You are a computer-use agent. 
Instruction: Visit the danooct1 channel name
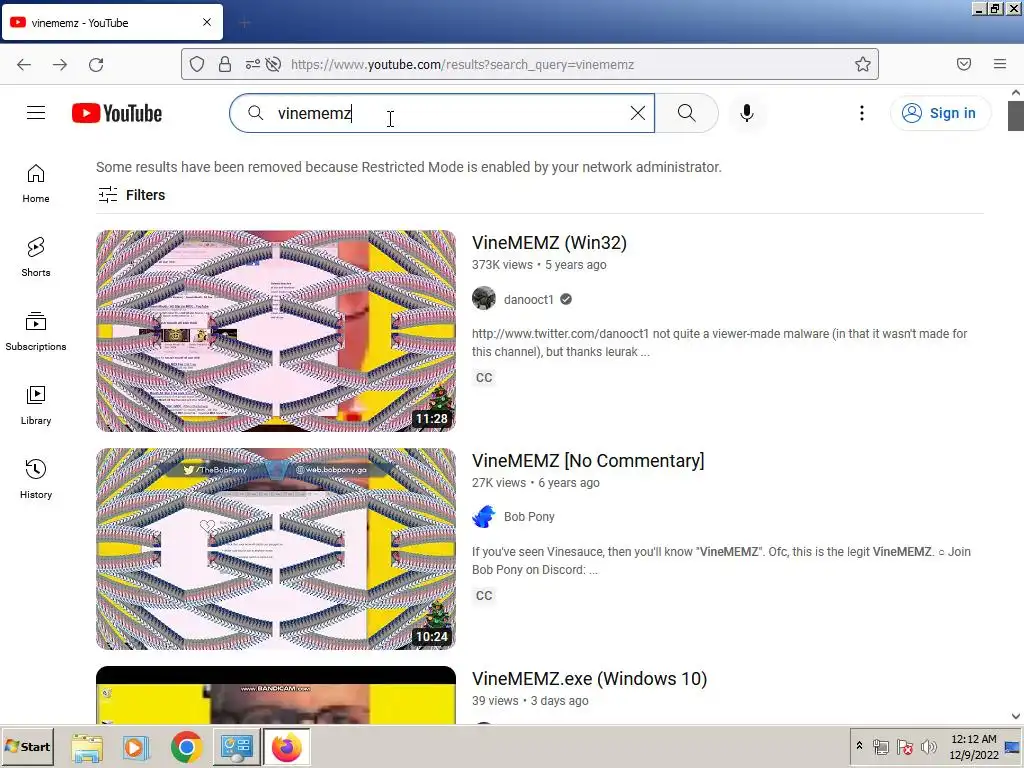(x=528, y=299)
